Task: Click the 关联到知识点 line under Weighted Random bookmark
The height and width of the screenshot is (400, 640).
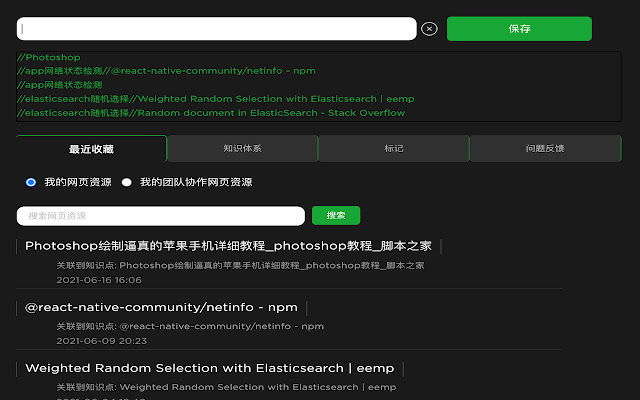Action: point(226,387)
